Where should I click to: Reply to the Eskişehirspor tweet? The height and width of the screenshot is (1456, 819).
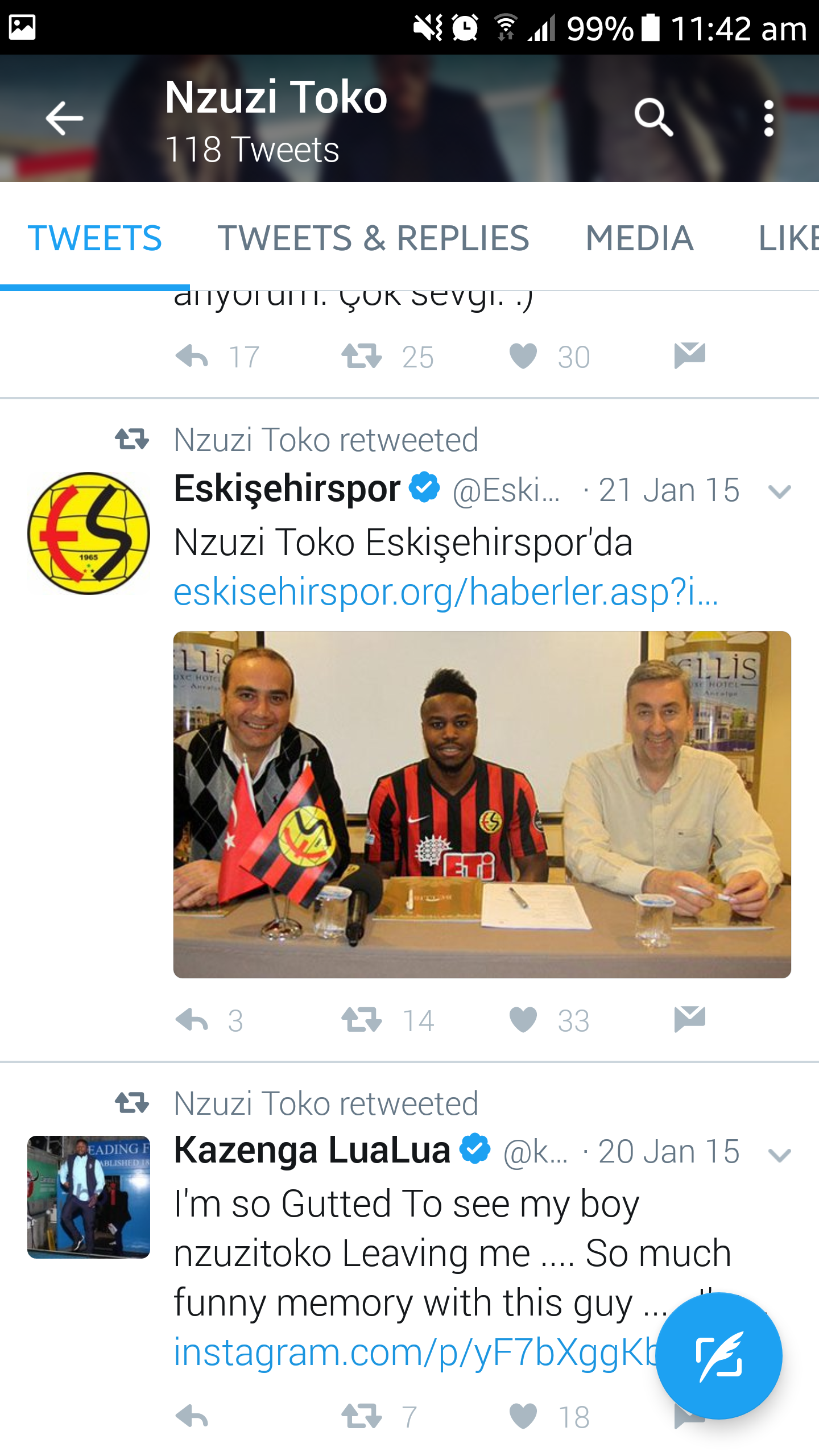[192, 1020]
